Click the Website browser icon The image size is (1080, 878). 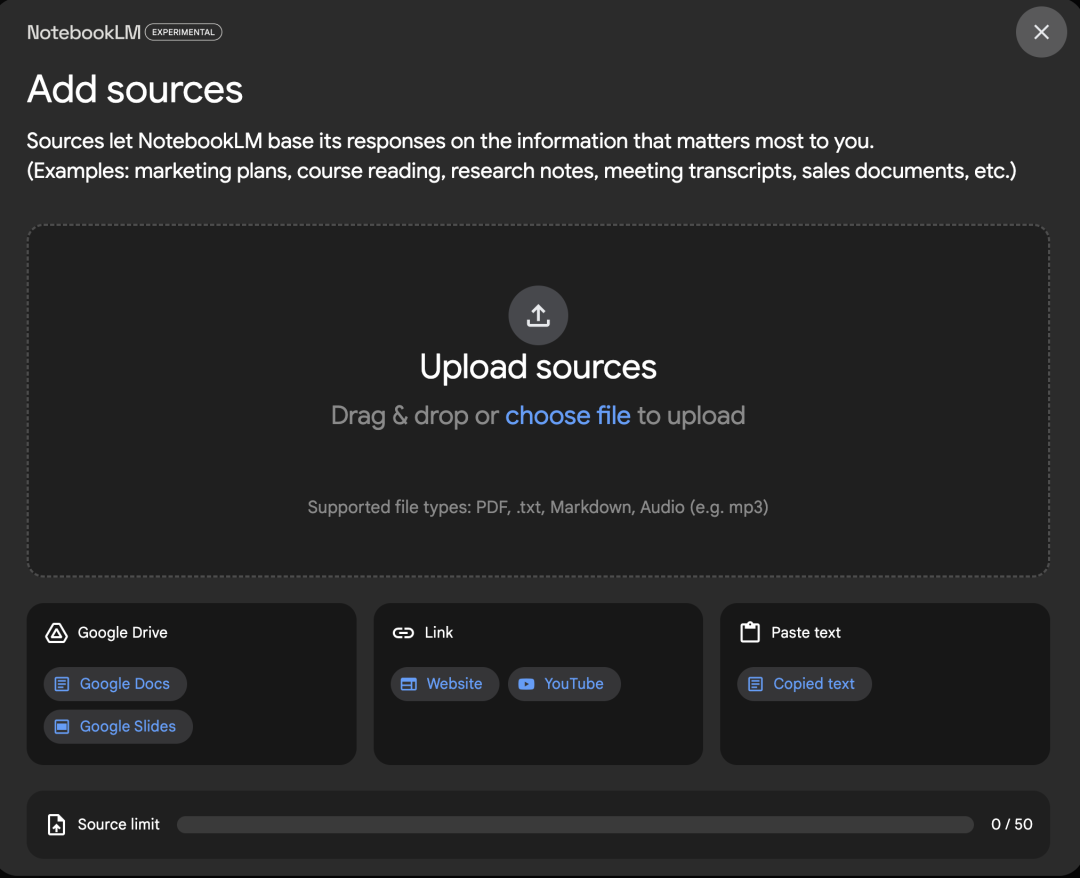tap(408, 684)
